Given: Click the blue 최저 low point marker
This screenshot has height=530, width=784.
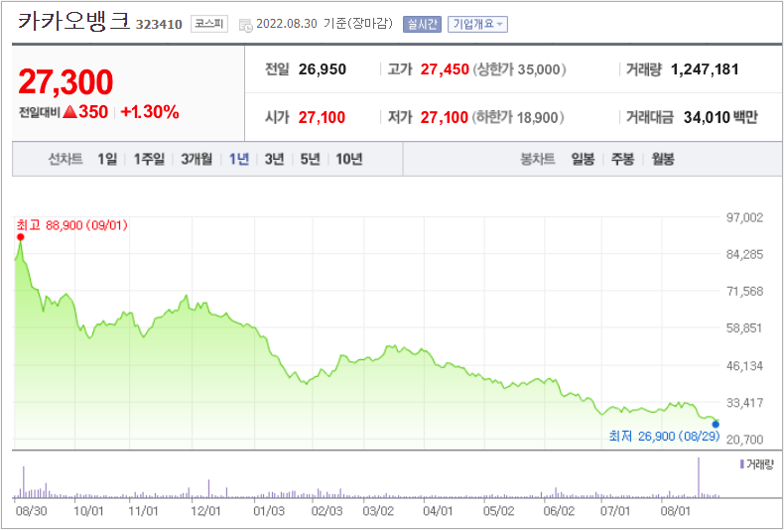Looking at the screenshot, I should click(716, 424).
